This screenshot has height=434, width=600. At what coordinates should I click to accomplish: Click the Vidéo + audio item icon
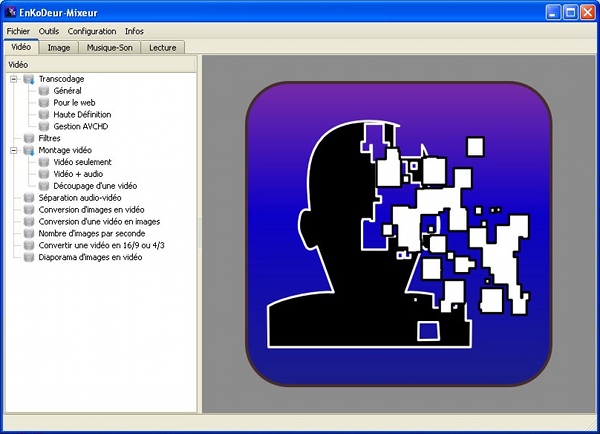tap(44, 174)
